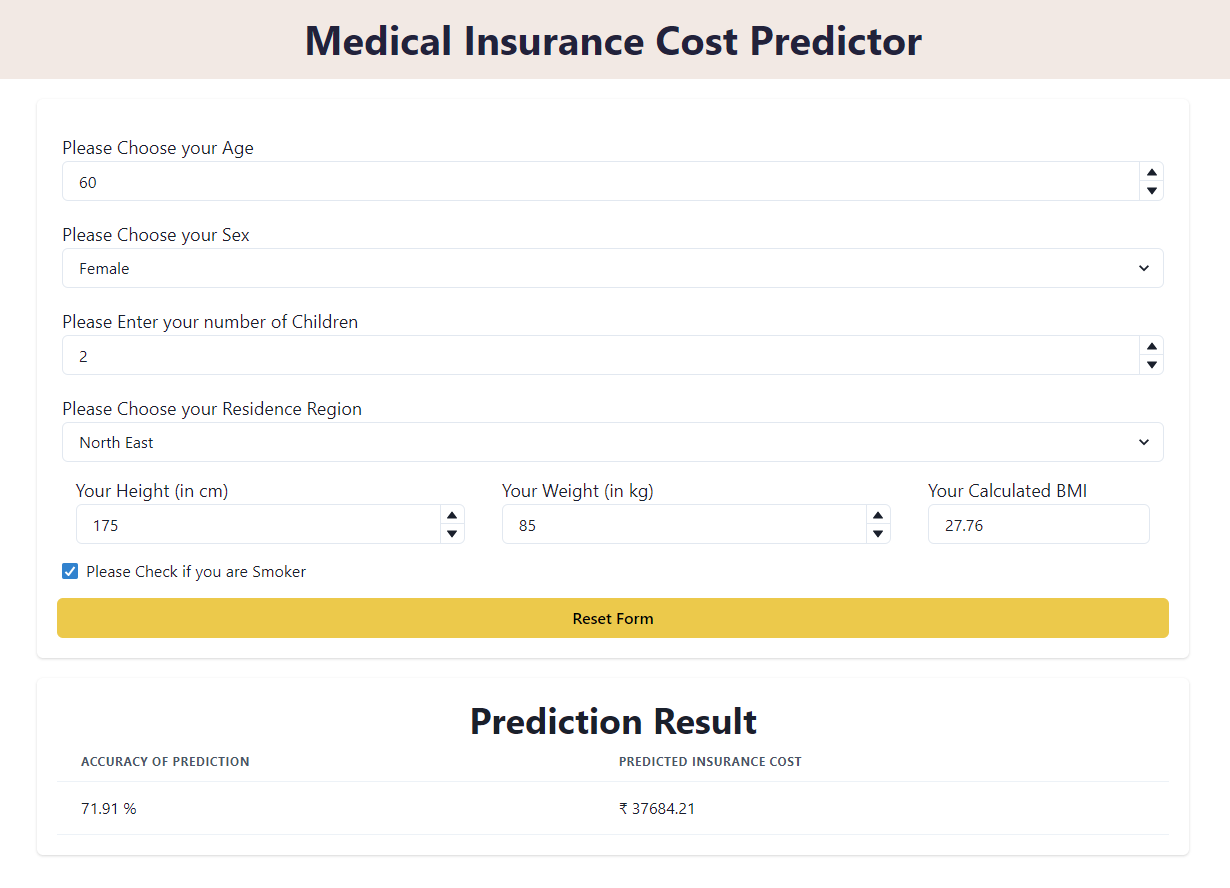This screenshot has height=888, width=1230.
Task: Increase number of Children with the stepper
Action: coord(1151,347)
